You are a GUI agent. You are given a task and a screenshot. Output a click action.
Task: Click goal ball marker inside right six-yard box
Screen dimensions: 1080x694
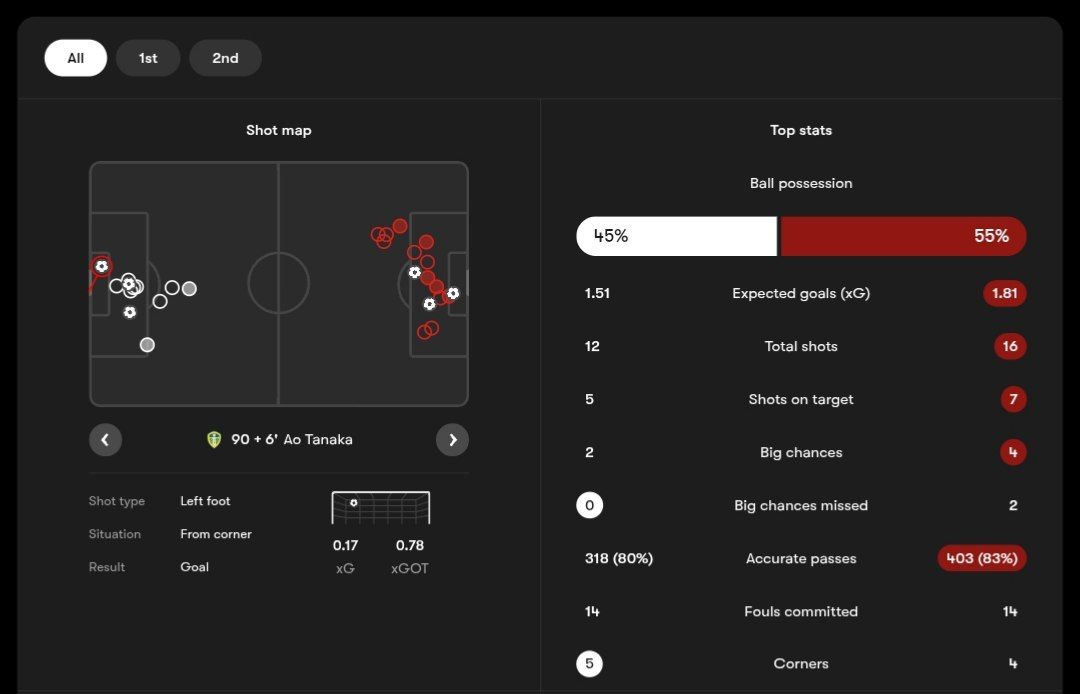click(x=453, y=293)
